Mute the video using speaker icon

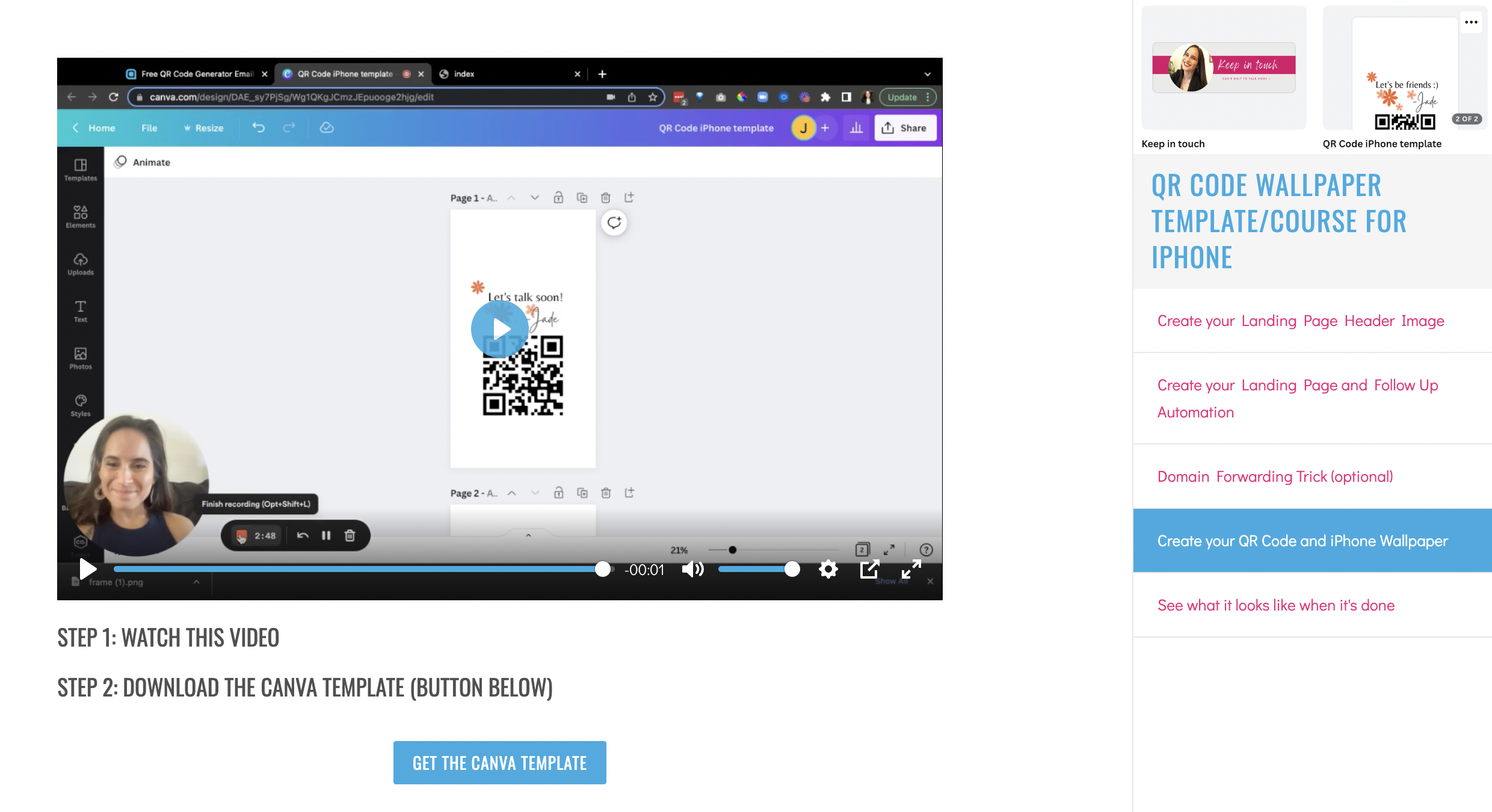click(x=692, y=569)
